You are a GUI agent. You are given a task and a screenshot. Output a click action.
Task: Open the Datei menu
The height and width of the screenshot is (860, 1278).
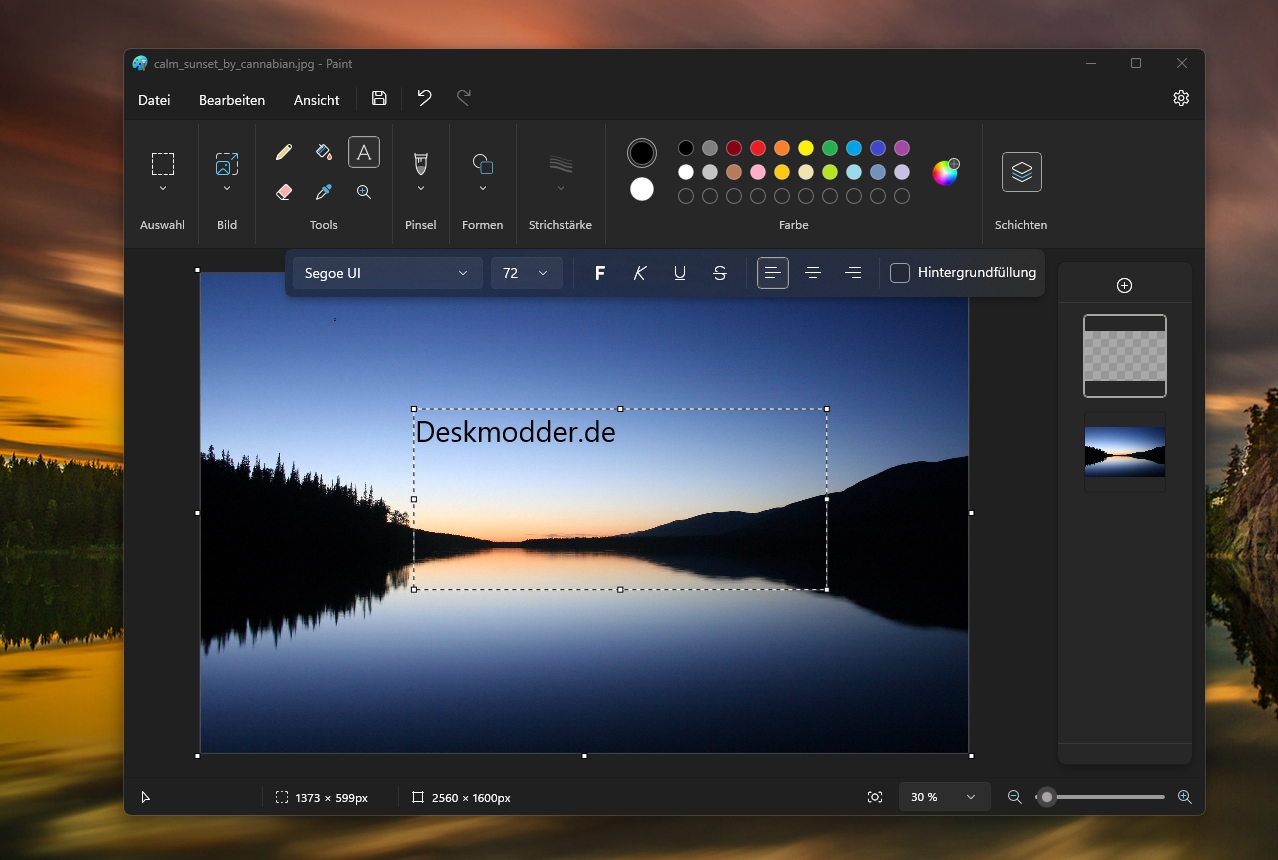click(x=154, y=100)
